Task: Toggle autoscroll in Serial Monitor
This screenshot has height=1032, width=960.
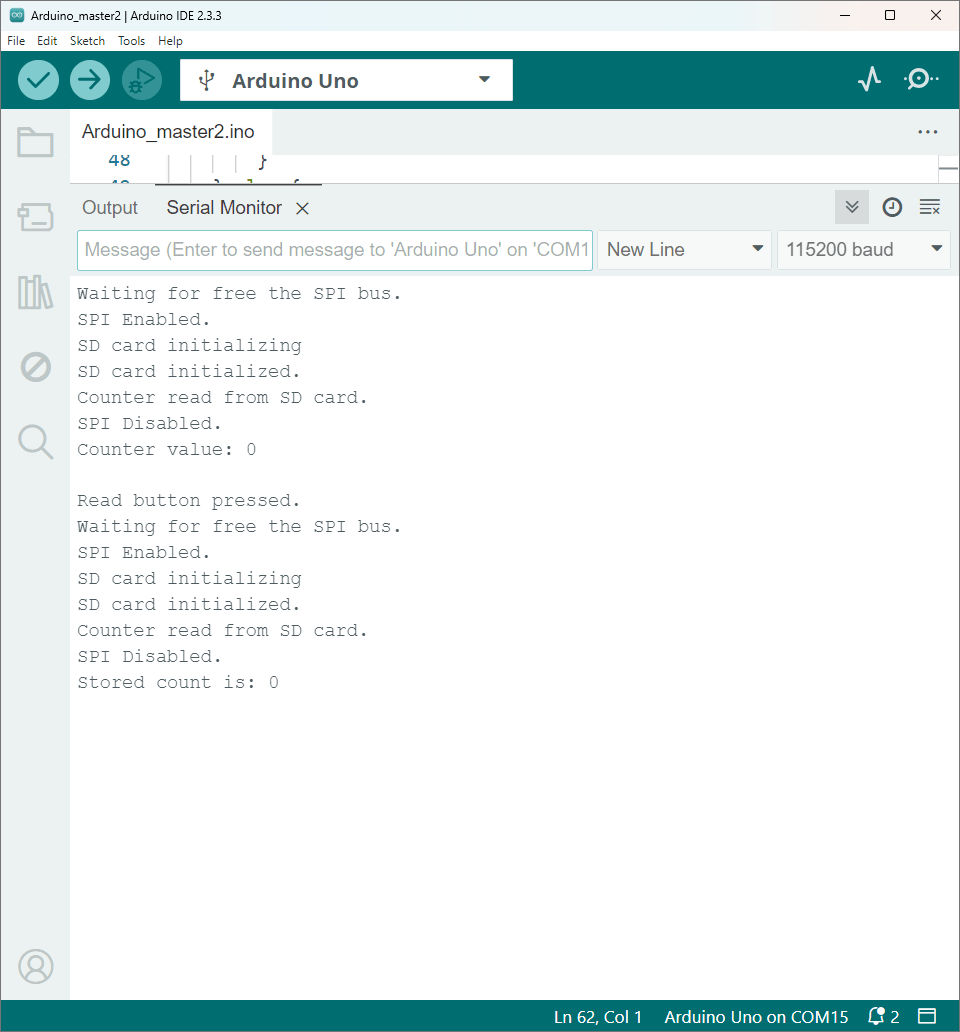Action: click(x=852, y=207)
